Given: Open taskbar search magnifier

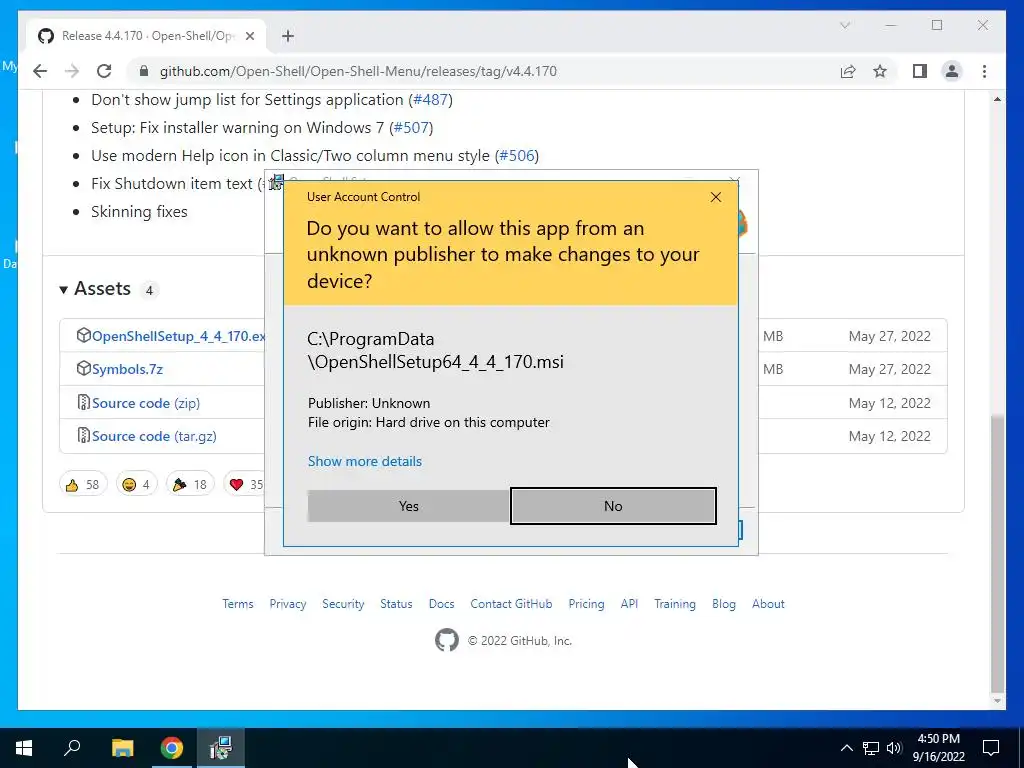Looking at the screenshot, I should (x=72, y=748).
